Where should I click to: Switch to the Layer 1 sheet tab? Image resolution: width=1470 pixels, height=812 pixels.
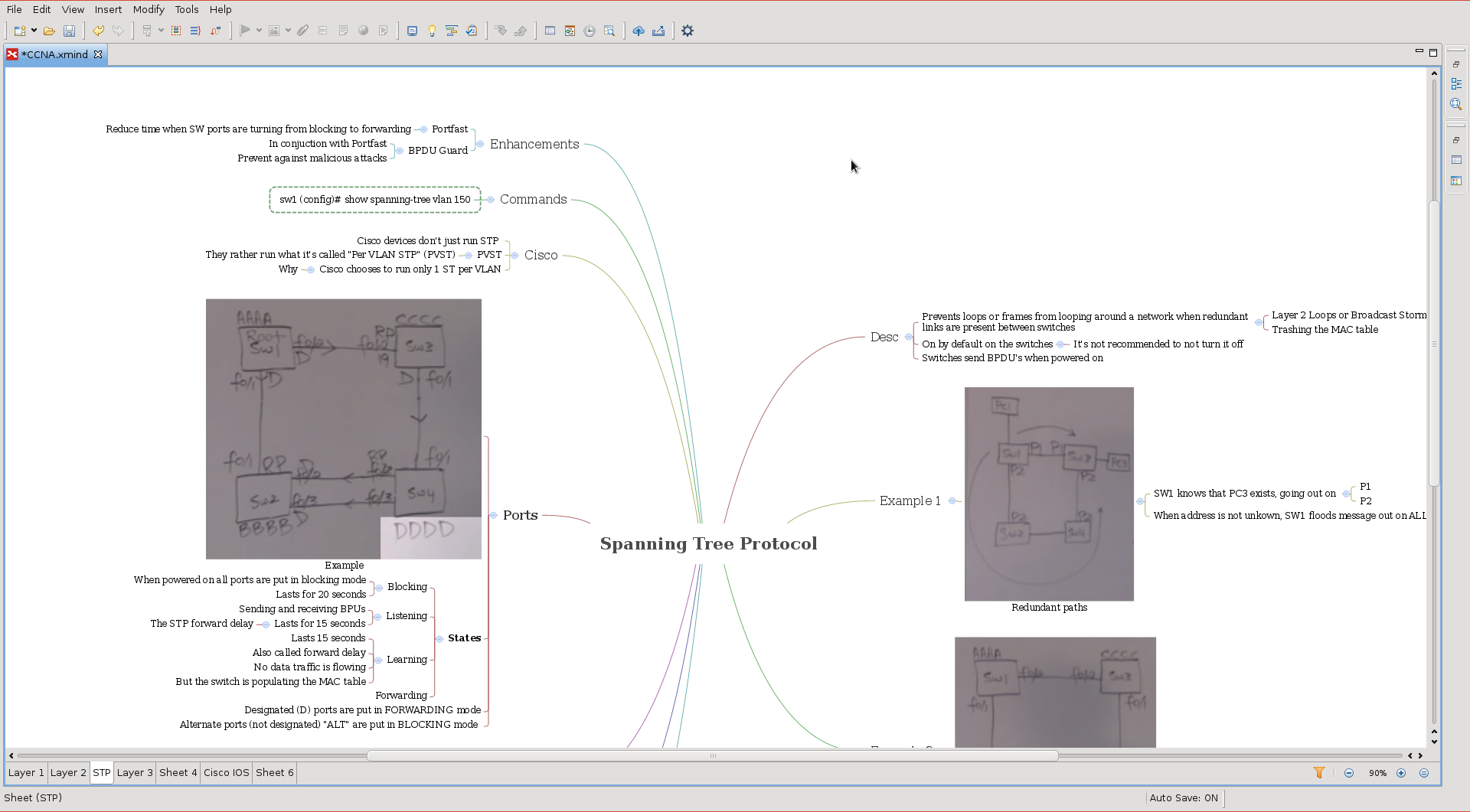(26, 773)
